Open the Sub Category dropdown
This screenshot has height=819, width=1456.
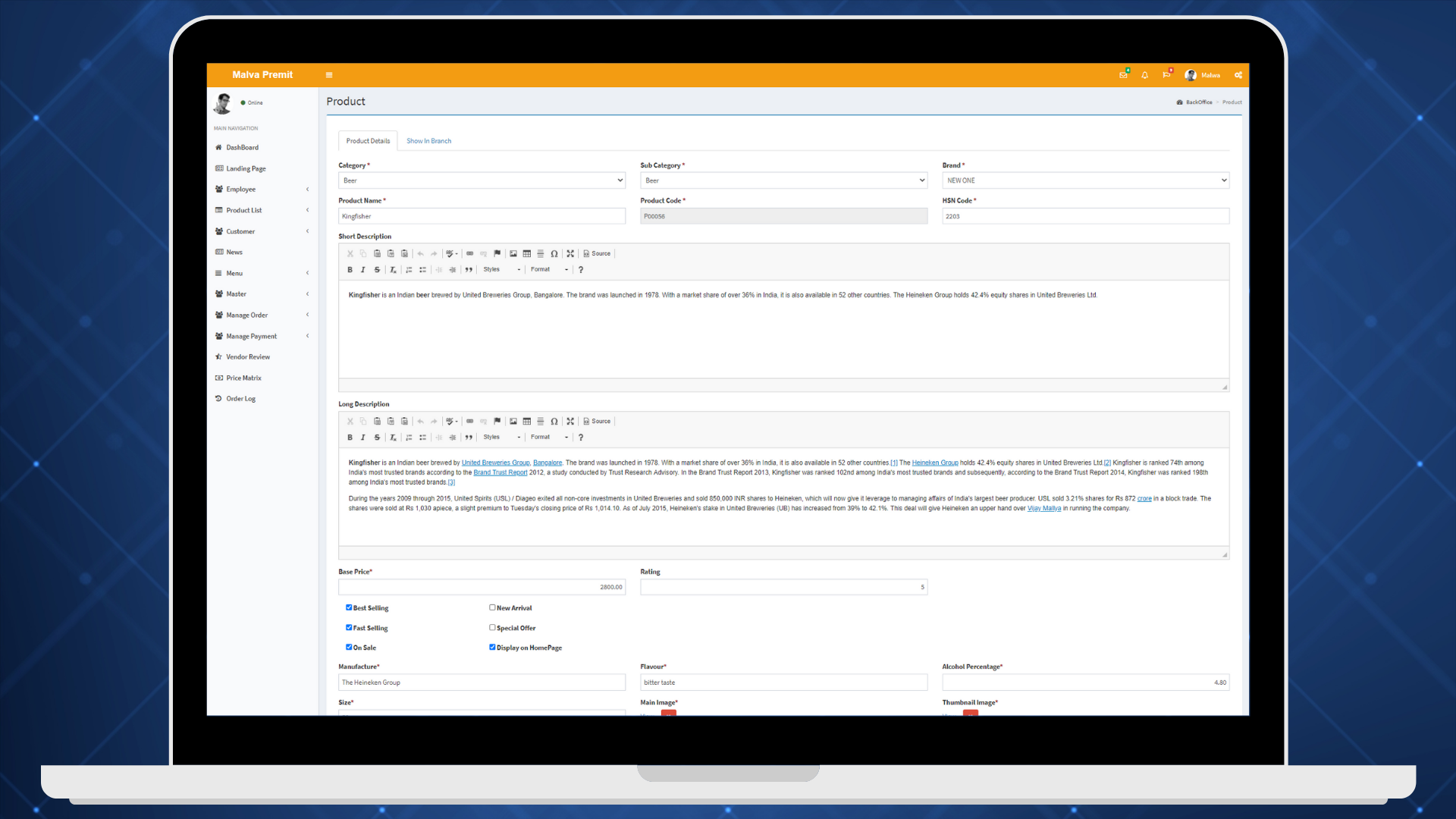783,180
